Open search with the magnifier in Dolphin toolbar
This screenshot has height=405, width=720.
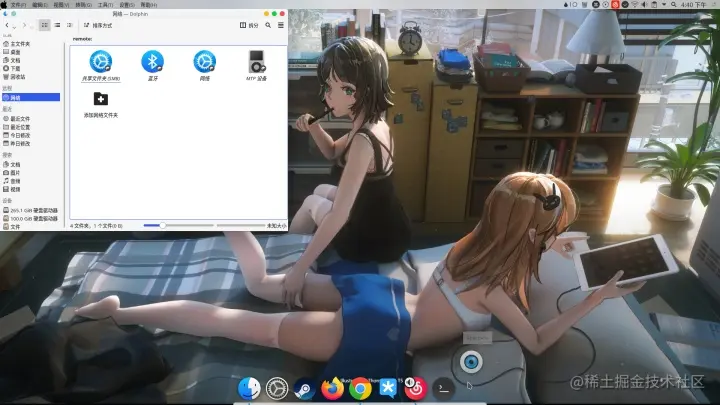[x=268, y=25]
